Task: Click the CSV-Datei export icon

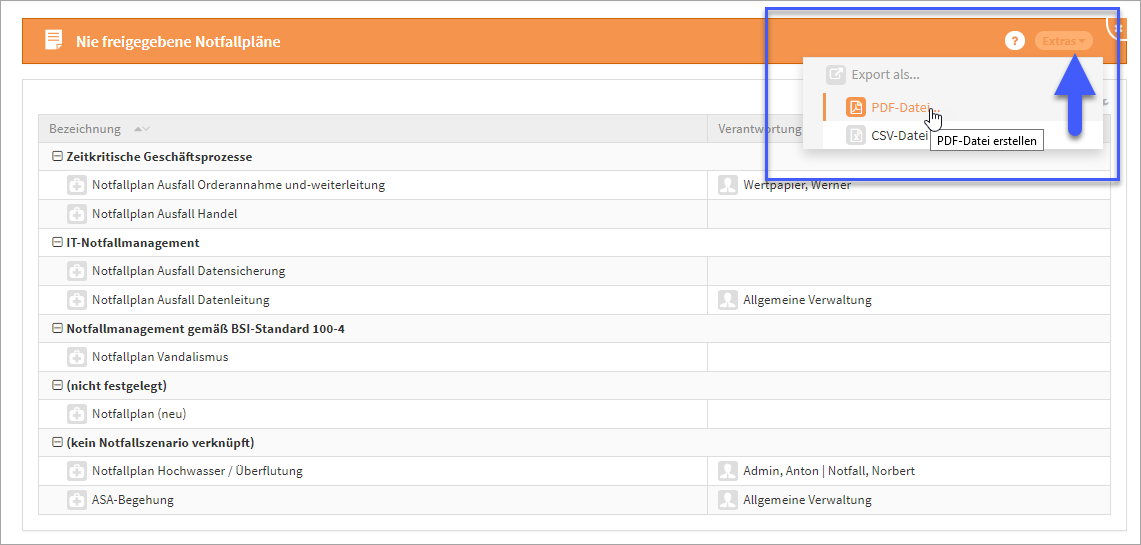Action: 855,135
